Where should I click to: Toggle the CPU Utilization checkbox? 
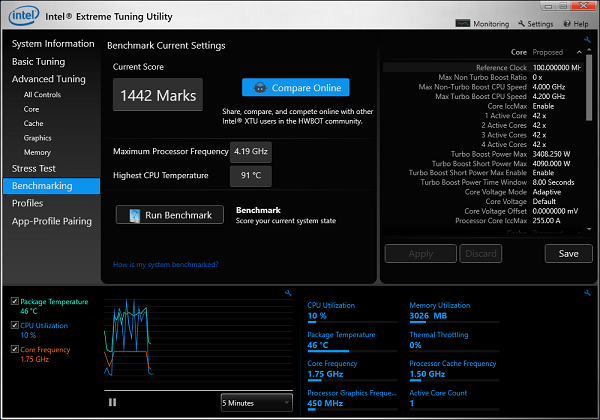click(15, 325)
